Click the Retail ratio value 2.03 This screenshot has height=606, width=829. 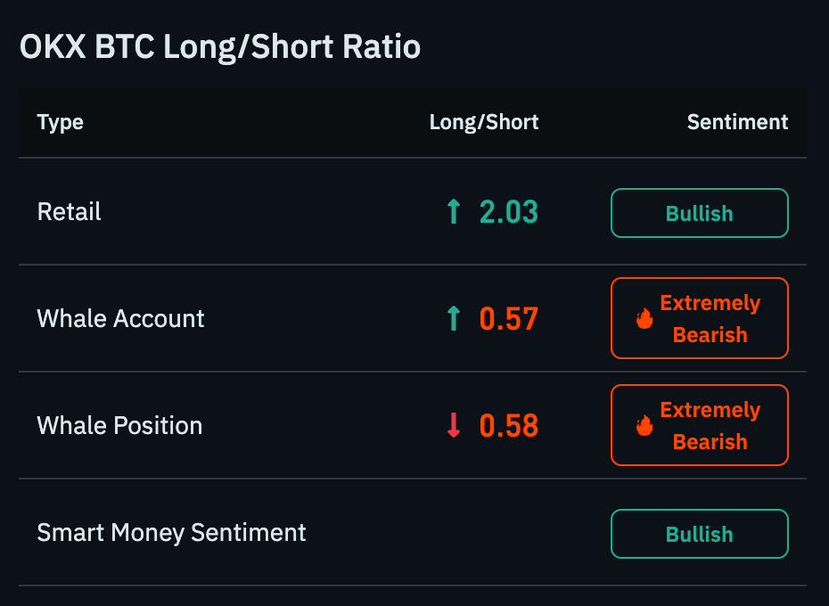[x=509, y=212]
